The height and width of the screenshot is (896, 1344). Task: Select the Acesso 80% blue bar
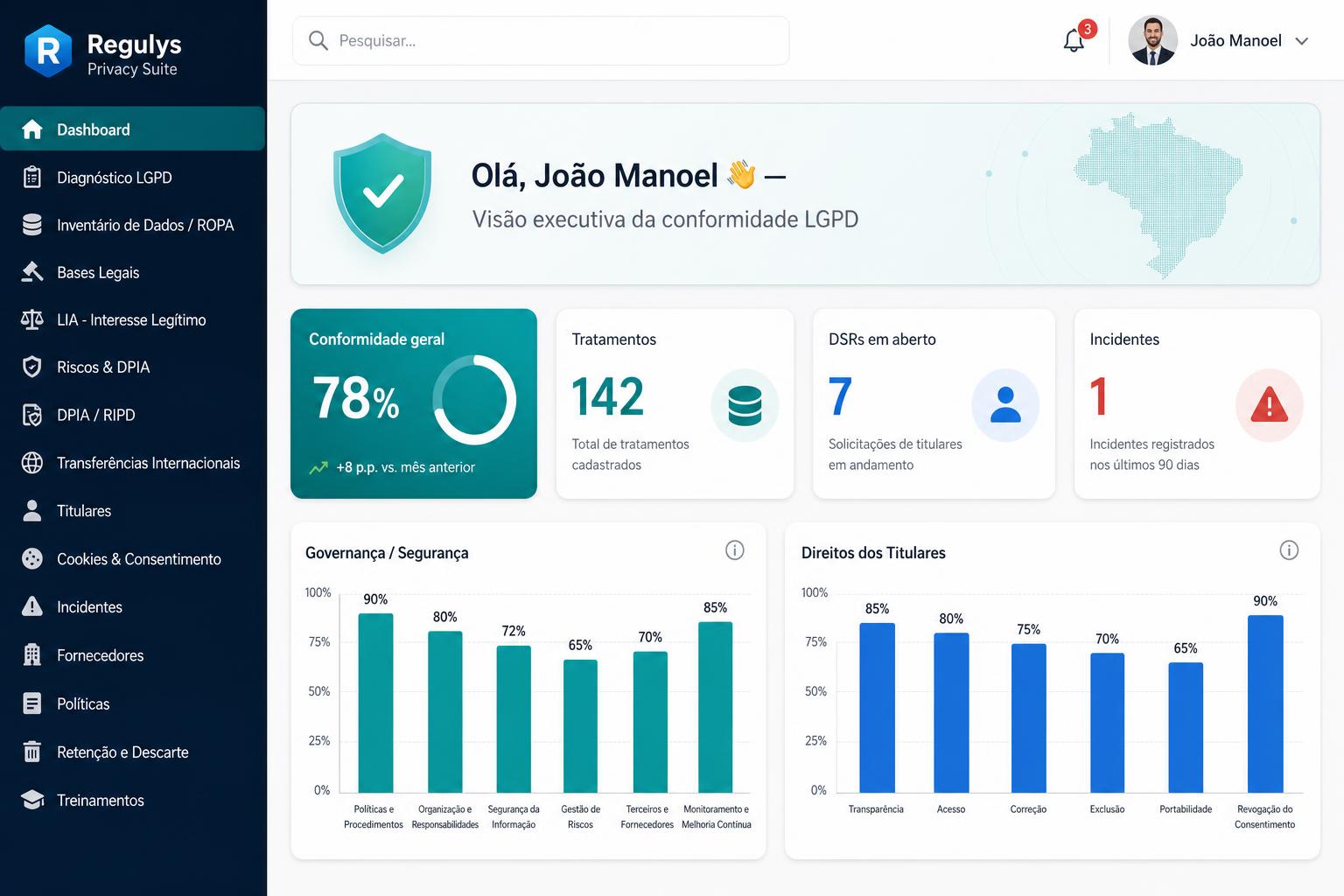951,712
